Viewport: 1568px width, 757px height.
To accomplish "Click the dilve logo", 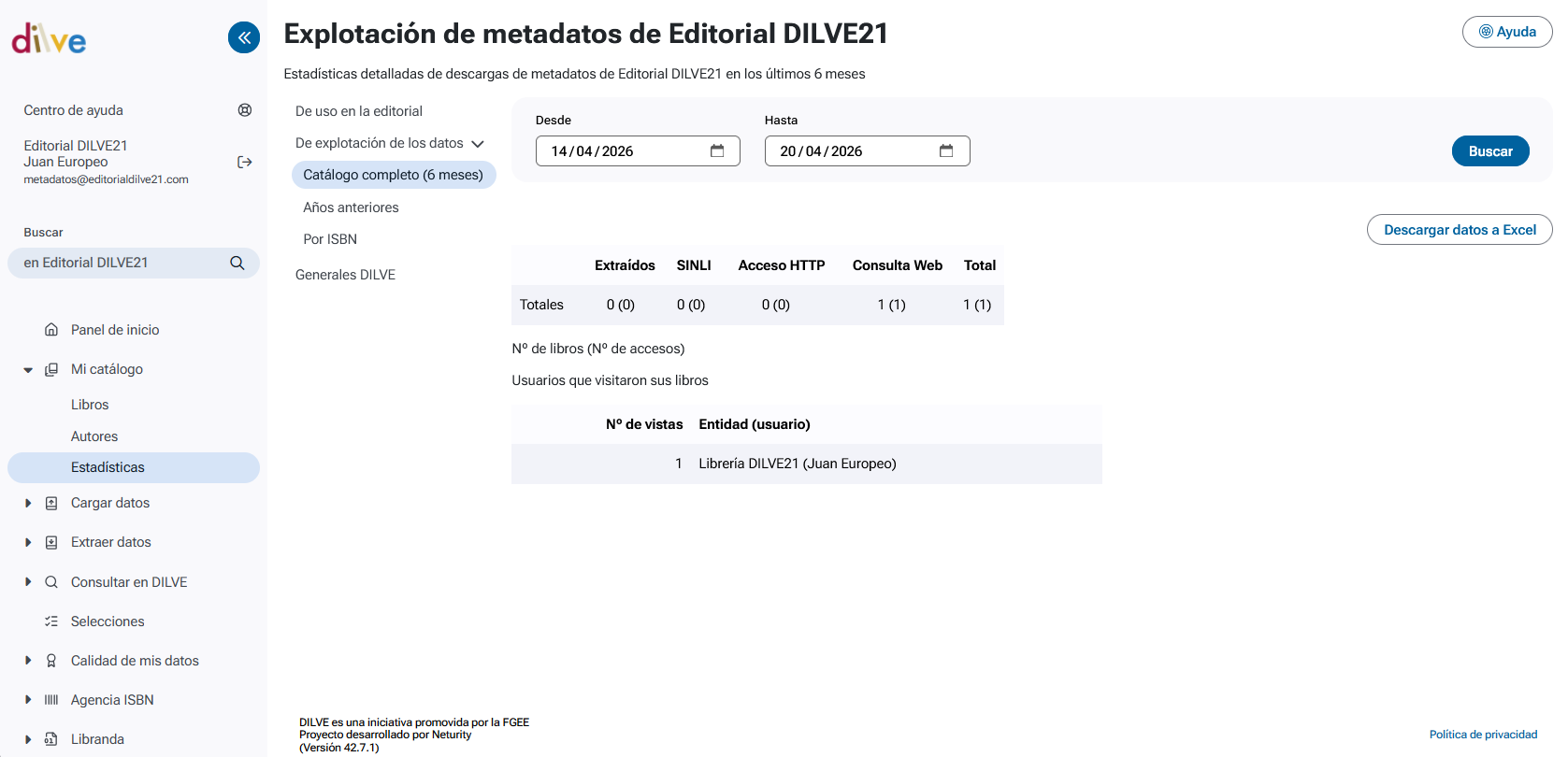I will point(49,39).
